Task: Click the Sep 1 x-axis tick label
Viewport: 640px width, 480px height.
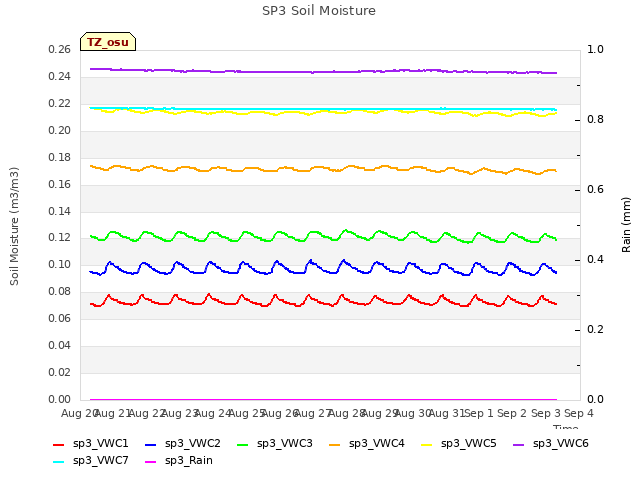Action: click(479, 413)
